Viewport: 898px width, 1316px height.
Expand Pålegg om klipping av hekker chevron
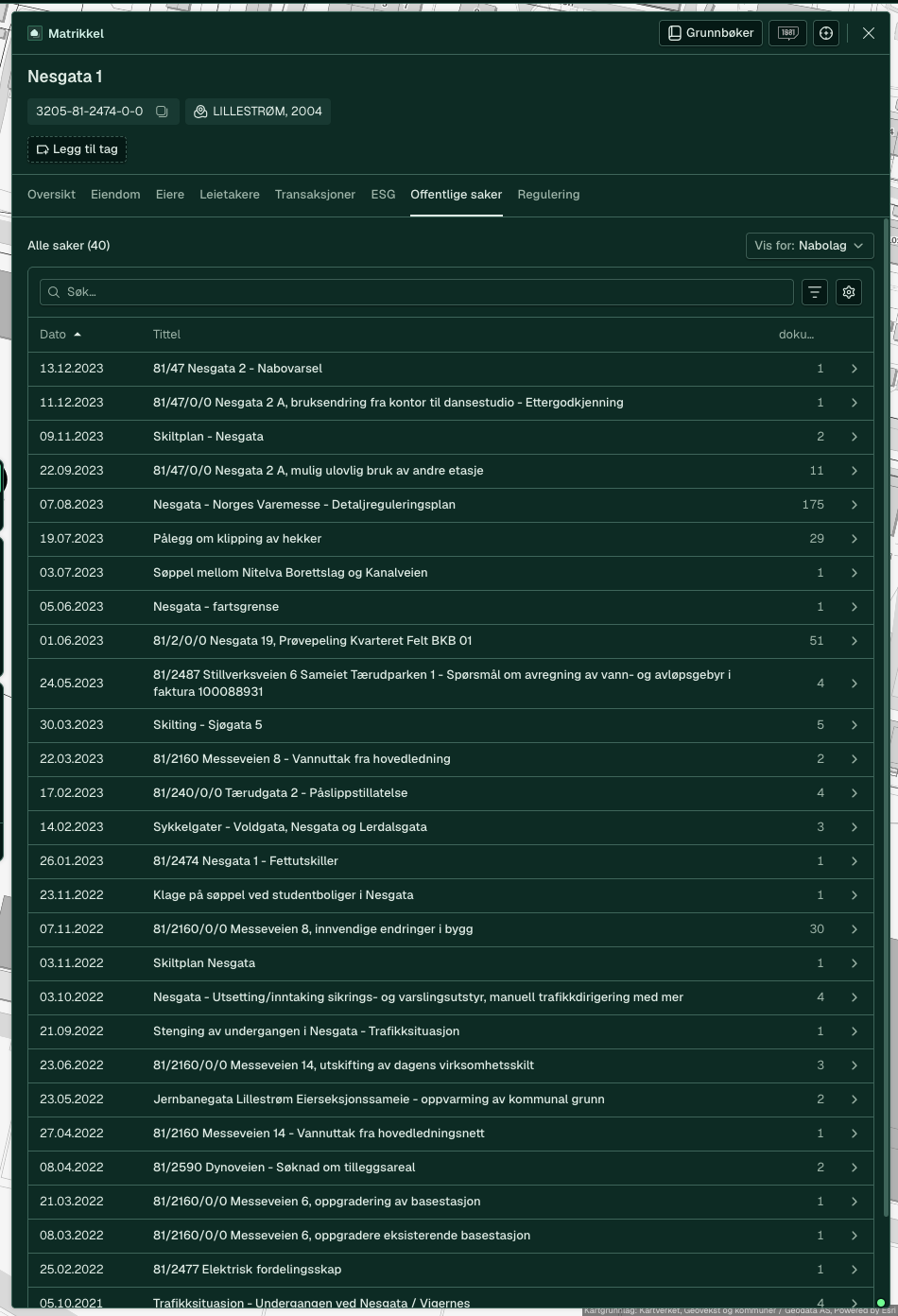(854, 539)
